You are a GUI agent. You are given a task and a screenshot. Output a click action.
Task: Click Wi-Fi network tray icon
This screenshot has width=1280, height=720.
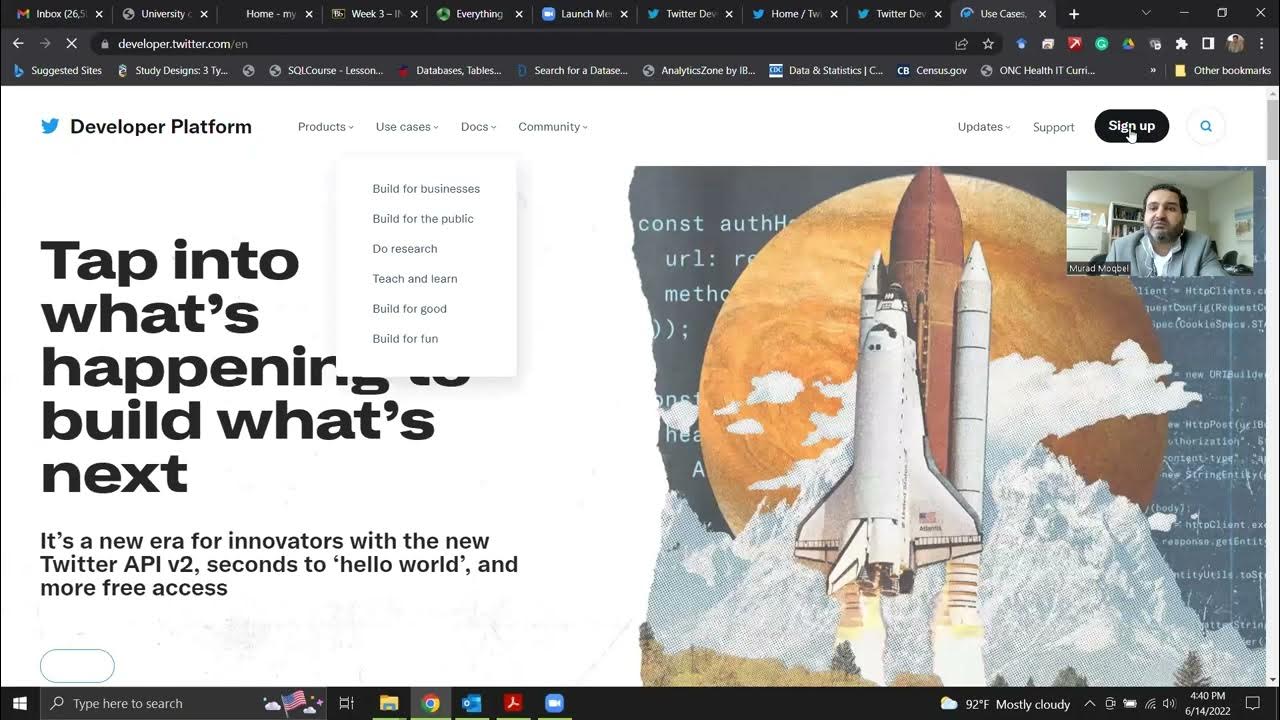pos(1150,704)
